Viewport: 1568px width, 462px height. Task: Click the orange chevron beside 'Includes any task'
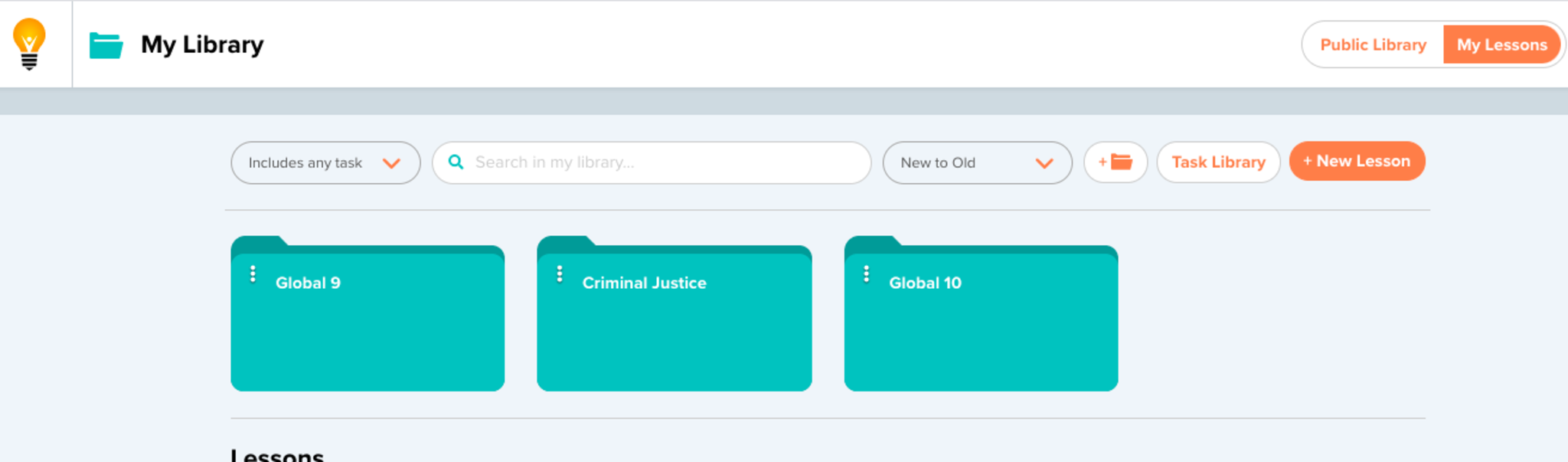point(391,163)
